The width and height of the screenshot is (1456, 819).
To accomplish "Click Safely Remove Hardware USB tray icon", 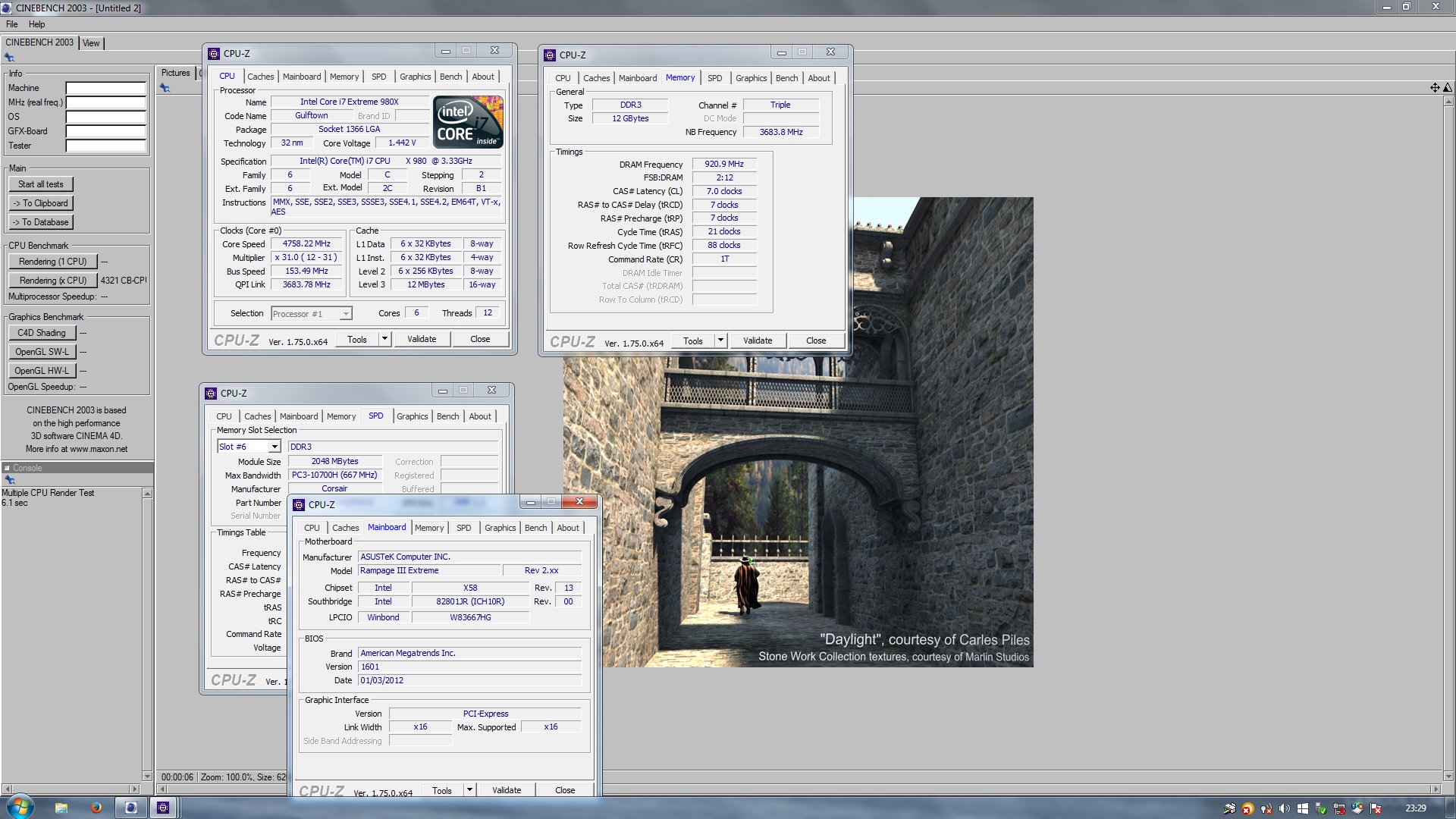I will point(1321,808).
